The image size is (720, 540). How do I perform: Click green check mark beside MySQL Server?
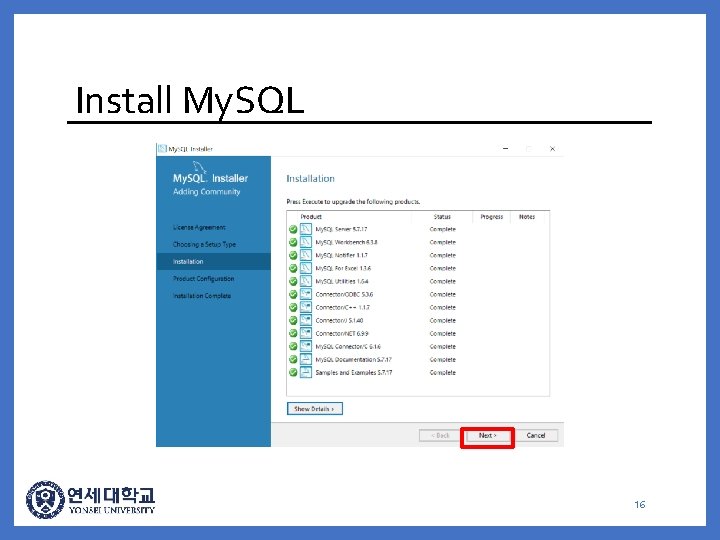[293, 229]
